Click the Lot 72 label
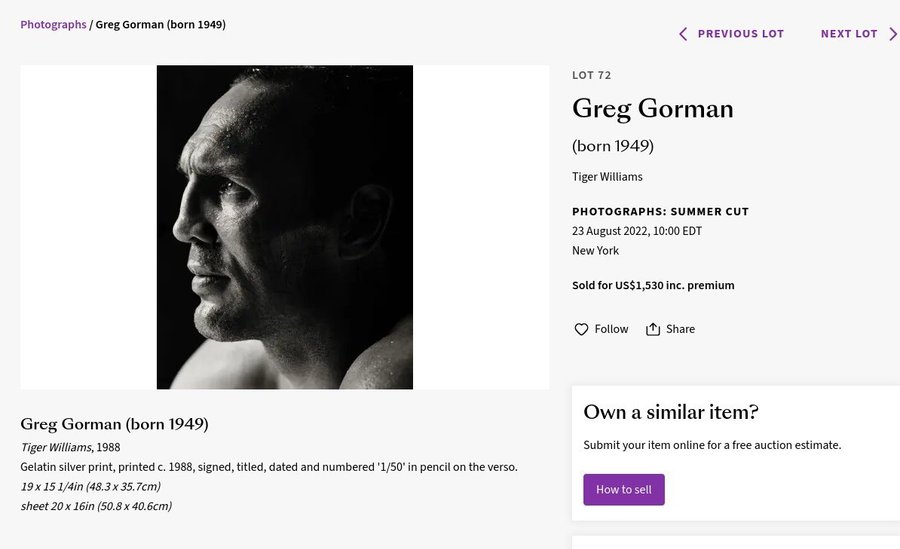Screen dimensions: 900x549 tap(591, 75)
